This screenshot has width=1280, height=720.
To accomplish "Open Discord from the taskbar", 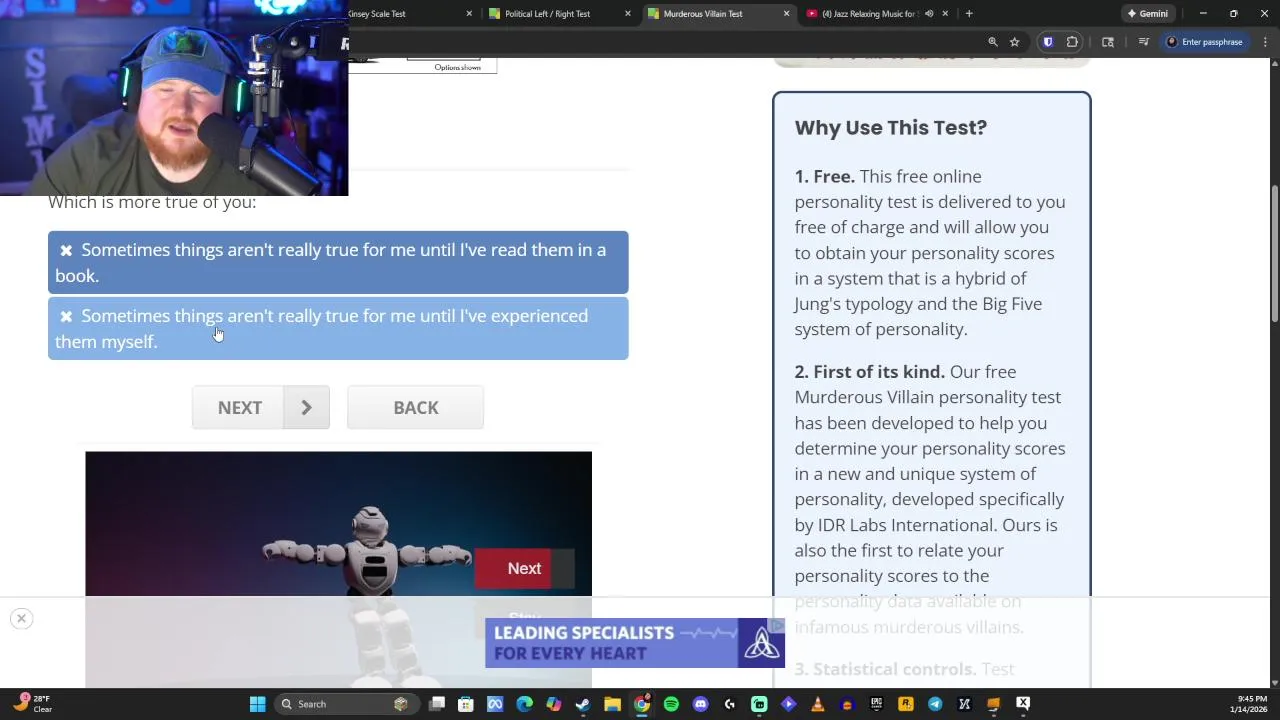I will point(700,704).
